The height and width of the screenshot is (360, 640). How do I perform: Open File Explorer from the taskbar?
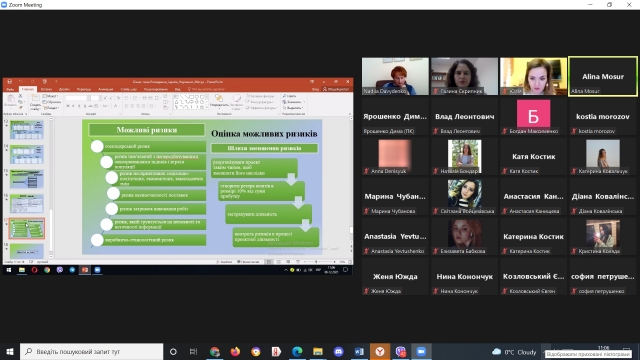[x=318, y=351]
